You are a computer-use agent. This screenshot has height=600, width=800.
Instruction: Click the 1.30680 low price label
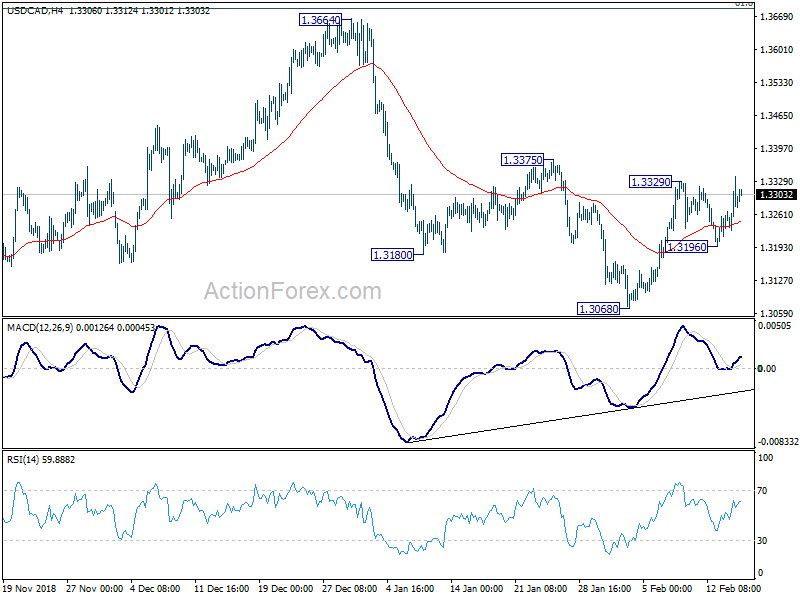[x=598, y=308]
